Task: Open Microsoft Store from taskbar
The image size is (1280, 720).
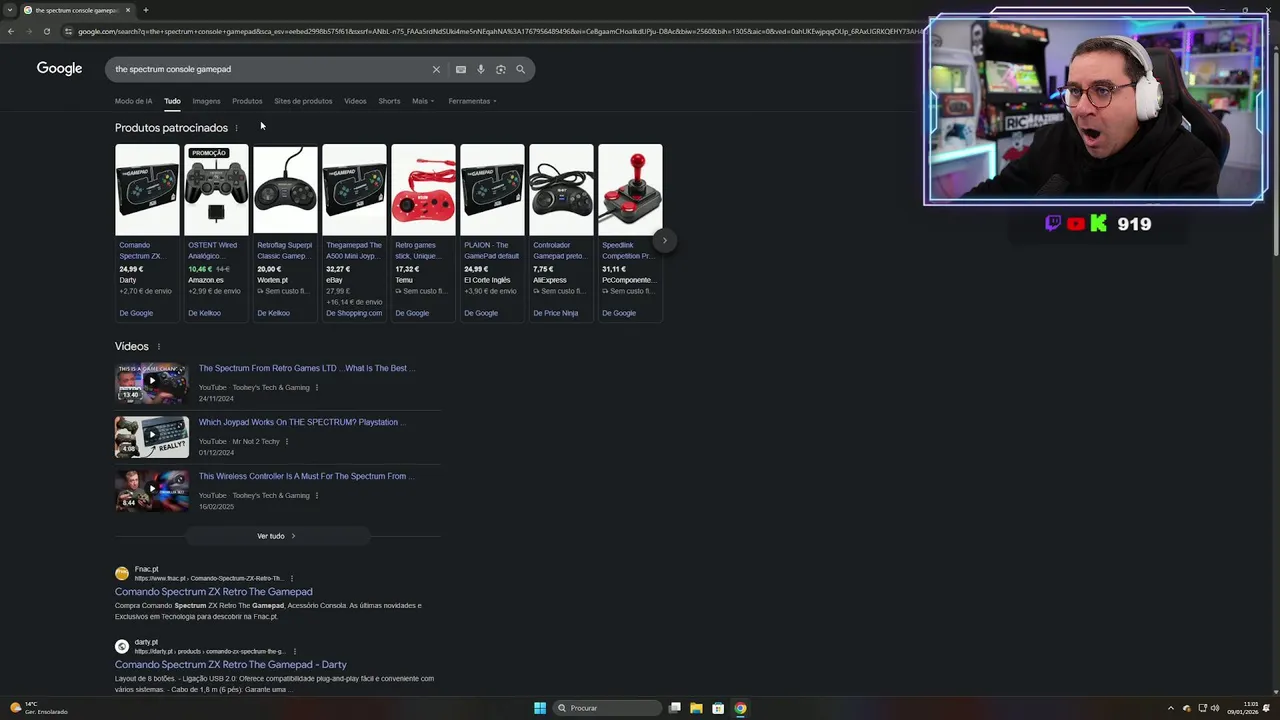Action: 718,708
